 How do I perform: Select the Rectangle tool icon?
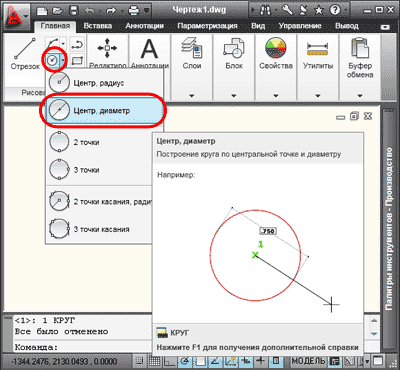tap(77, 61)
